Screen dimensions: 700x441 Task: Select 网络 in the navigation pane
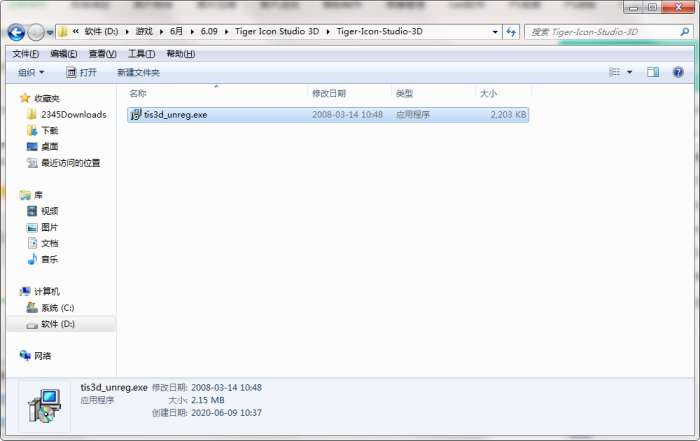tap(42, 356)
